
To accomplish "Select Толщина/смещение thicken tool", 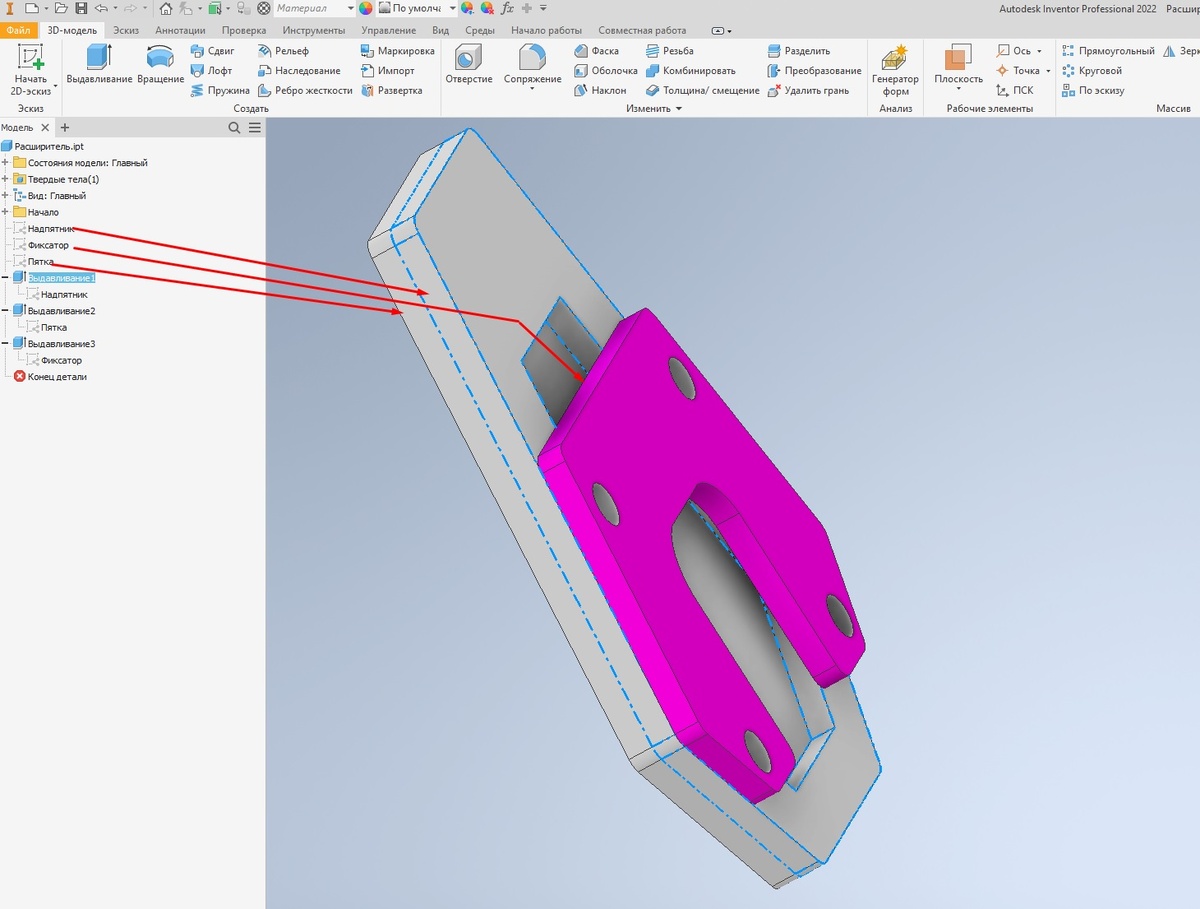I will tap(702, 90).
